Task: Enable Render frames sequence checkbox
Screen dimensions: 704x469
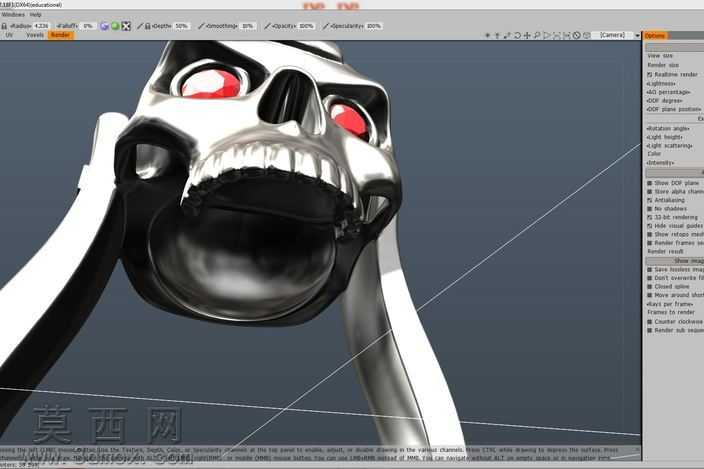Action: pyautogui.click(x=649, y=243)
